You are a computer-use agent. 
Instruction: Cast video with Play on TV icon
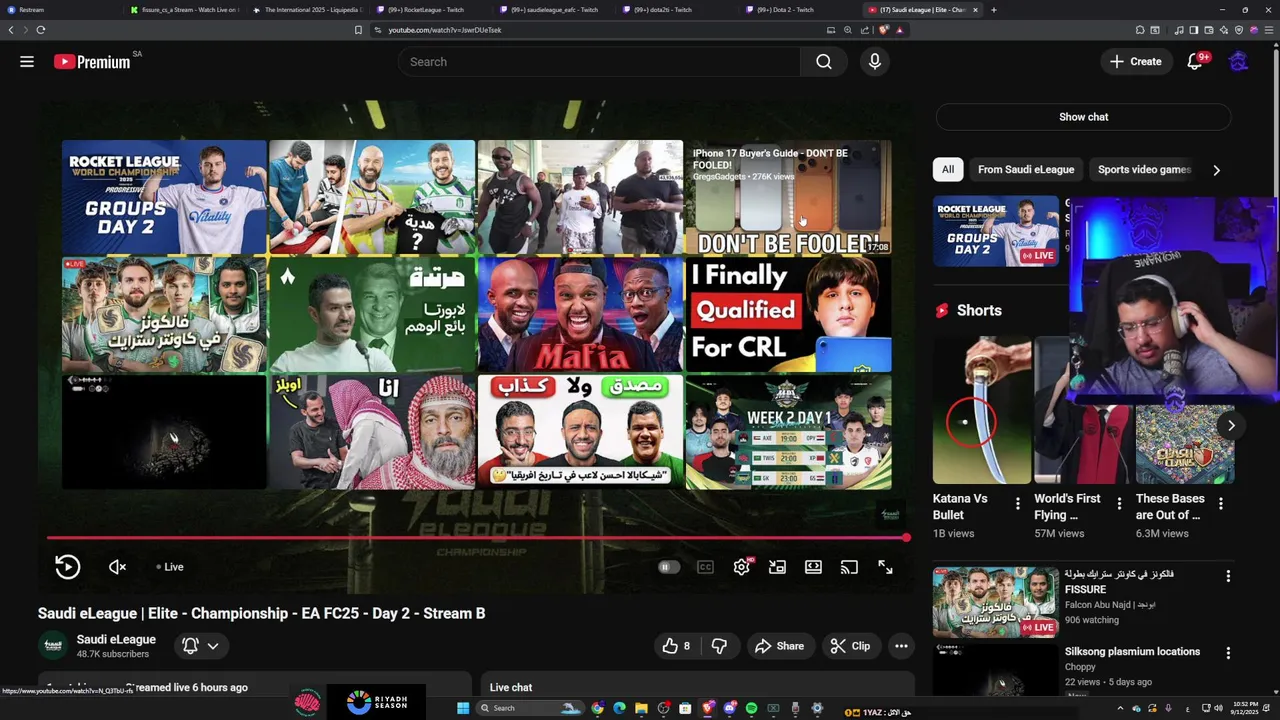849,567
